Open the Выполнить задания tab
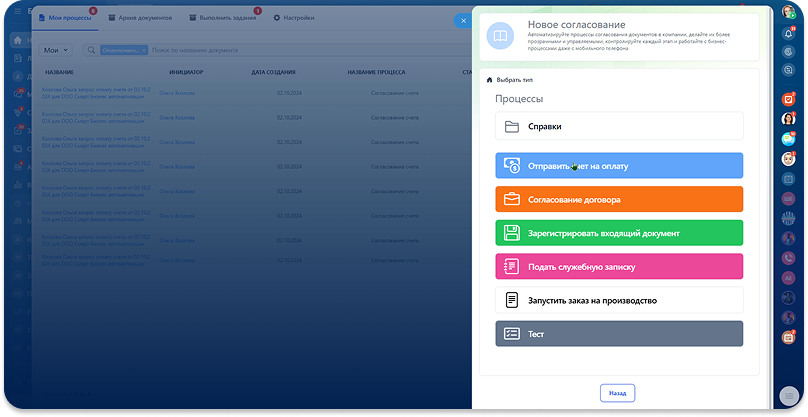 [x=224, y=18]
